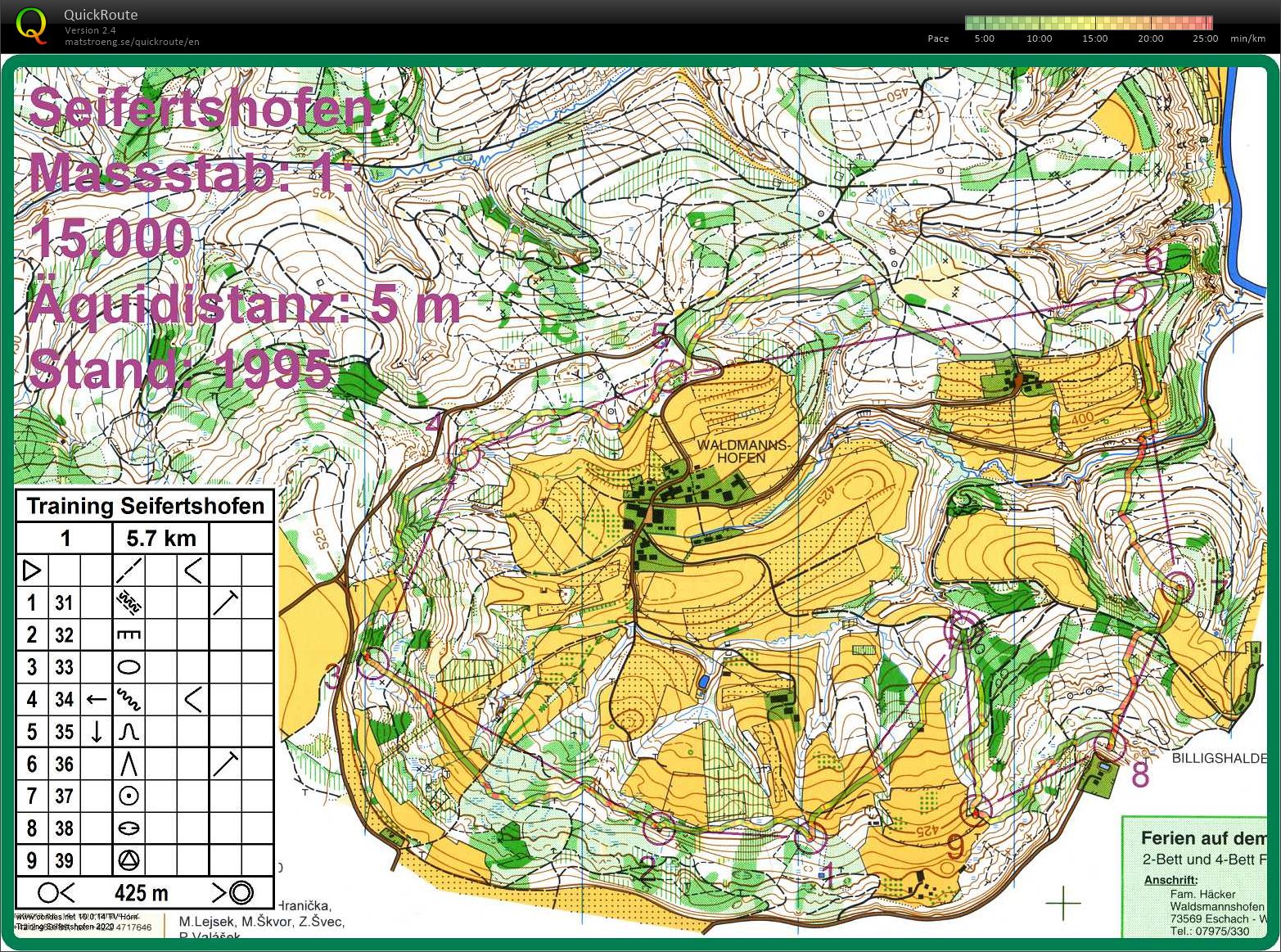Click the finish double-circle symbol beside 425 m

point(241,892)
